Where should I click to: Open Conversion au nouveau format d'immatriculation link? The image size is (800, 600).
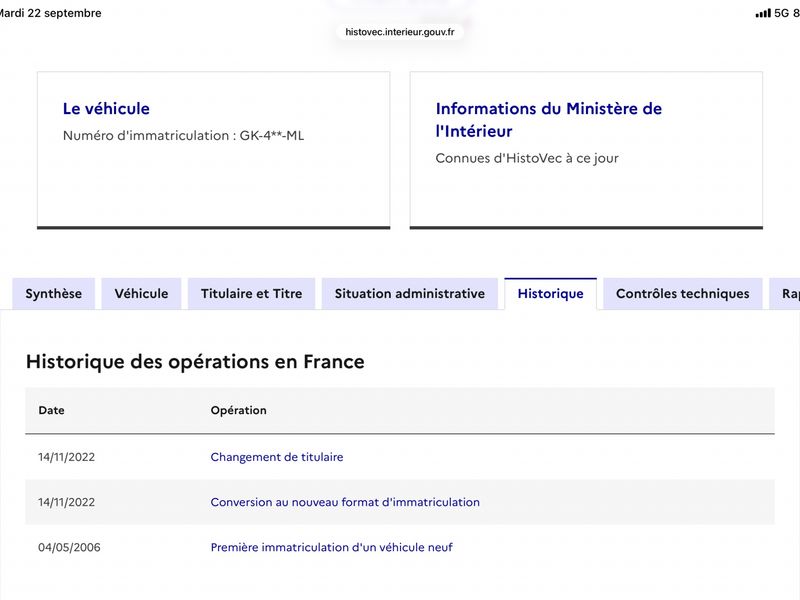coord(345,502)
